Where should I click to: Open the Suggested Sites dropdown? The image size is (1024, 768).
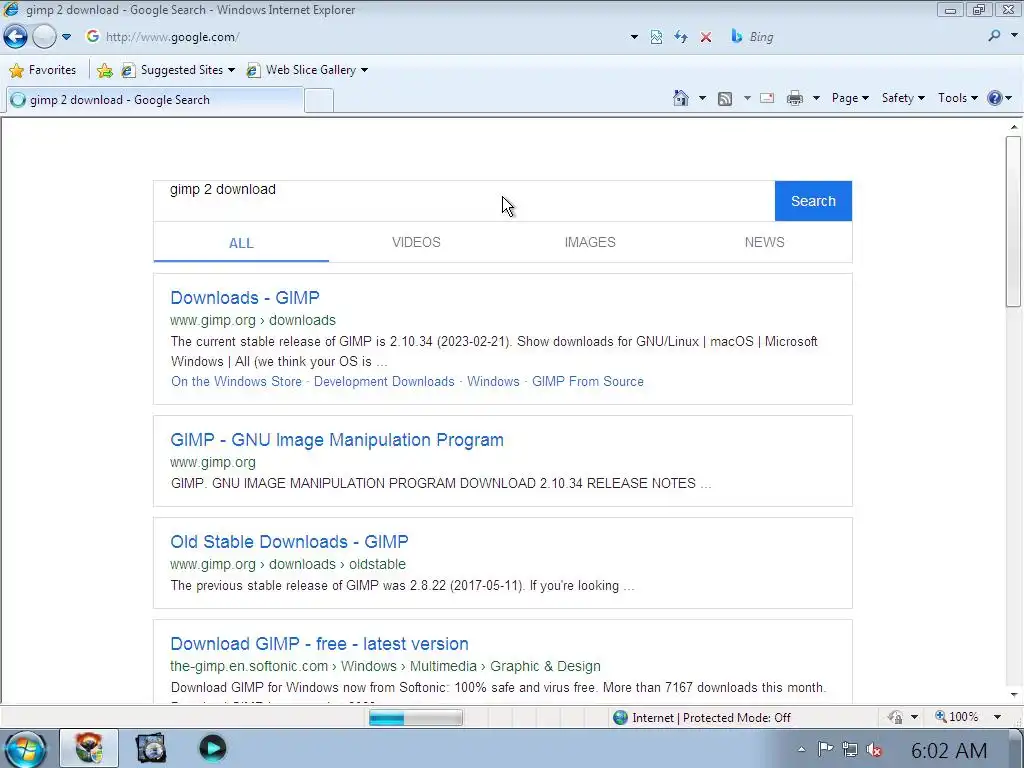click(x=178, y=70)
